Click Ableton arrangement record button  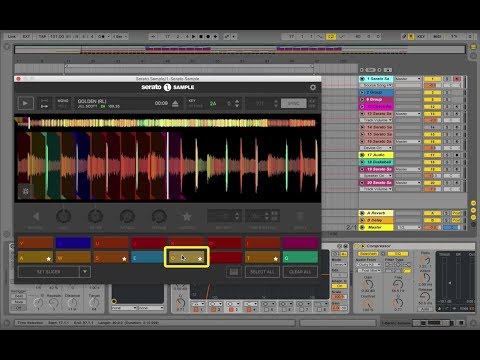coord(208,36)
